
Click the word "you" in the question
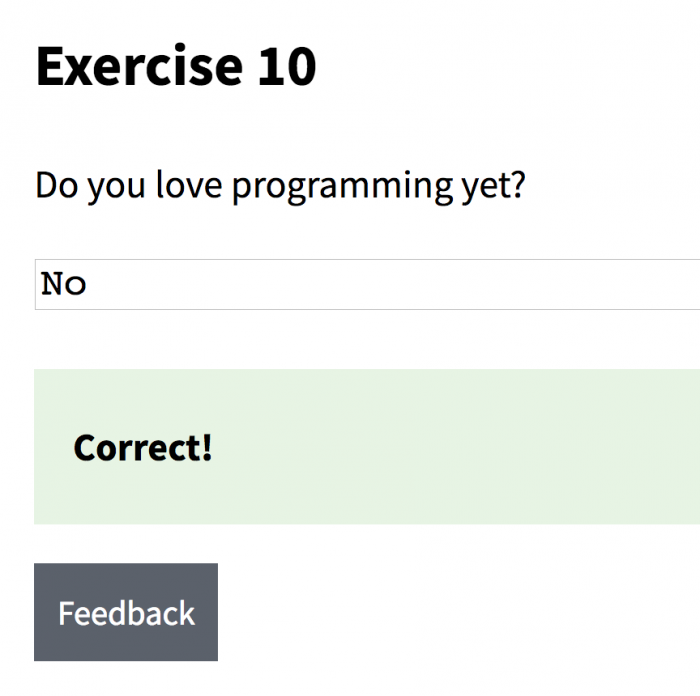coord(116,188)
